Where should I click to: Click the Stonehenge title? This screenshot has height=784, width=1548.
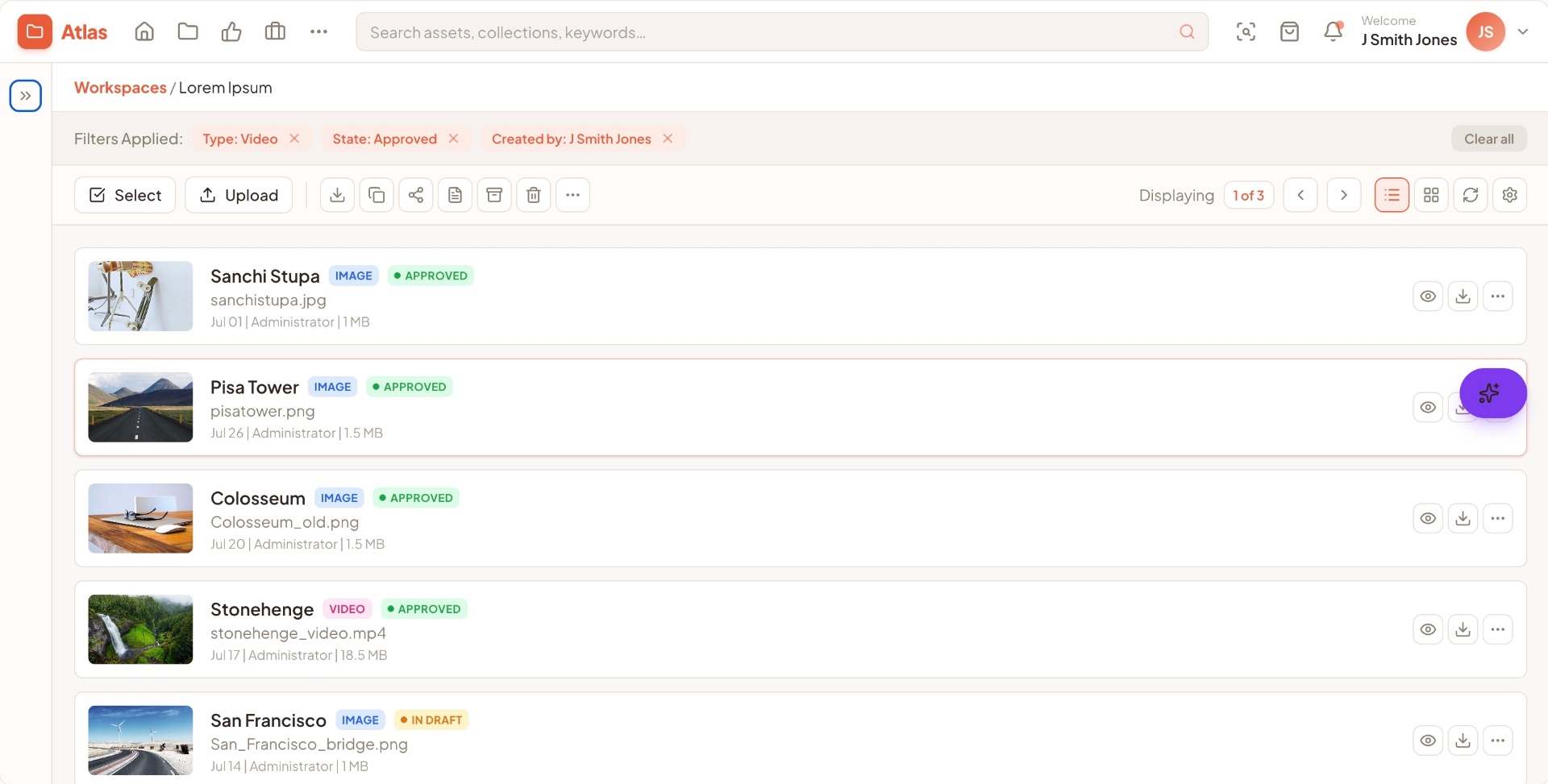(x=262, y=610)
